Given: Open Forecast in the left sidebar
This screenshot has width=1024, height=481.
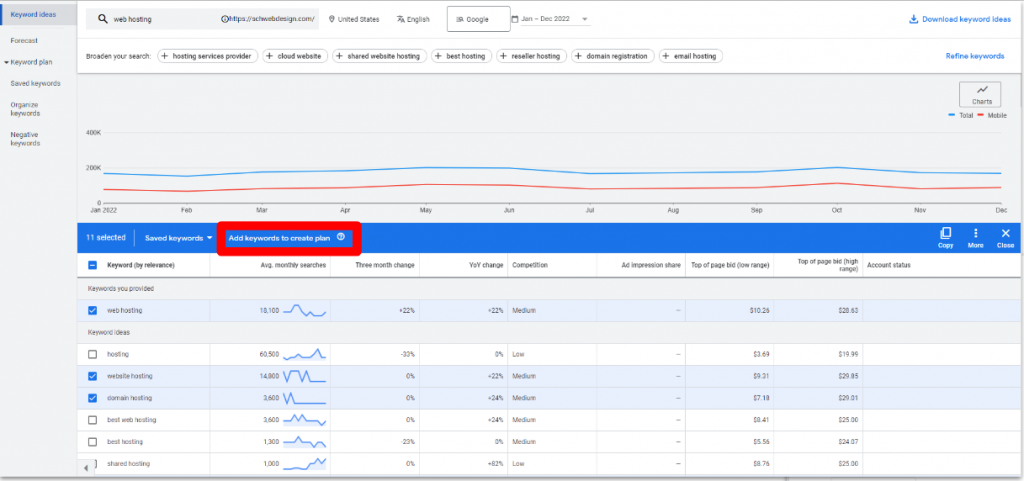Looking at the screenshot, I should [25, 40].
